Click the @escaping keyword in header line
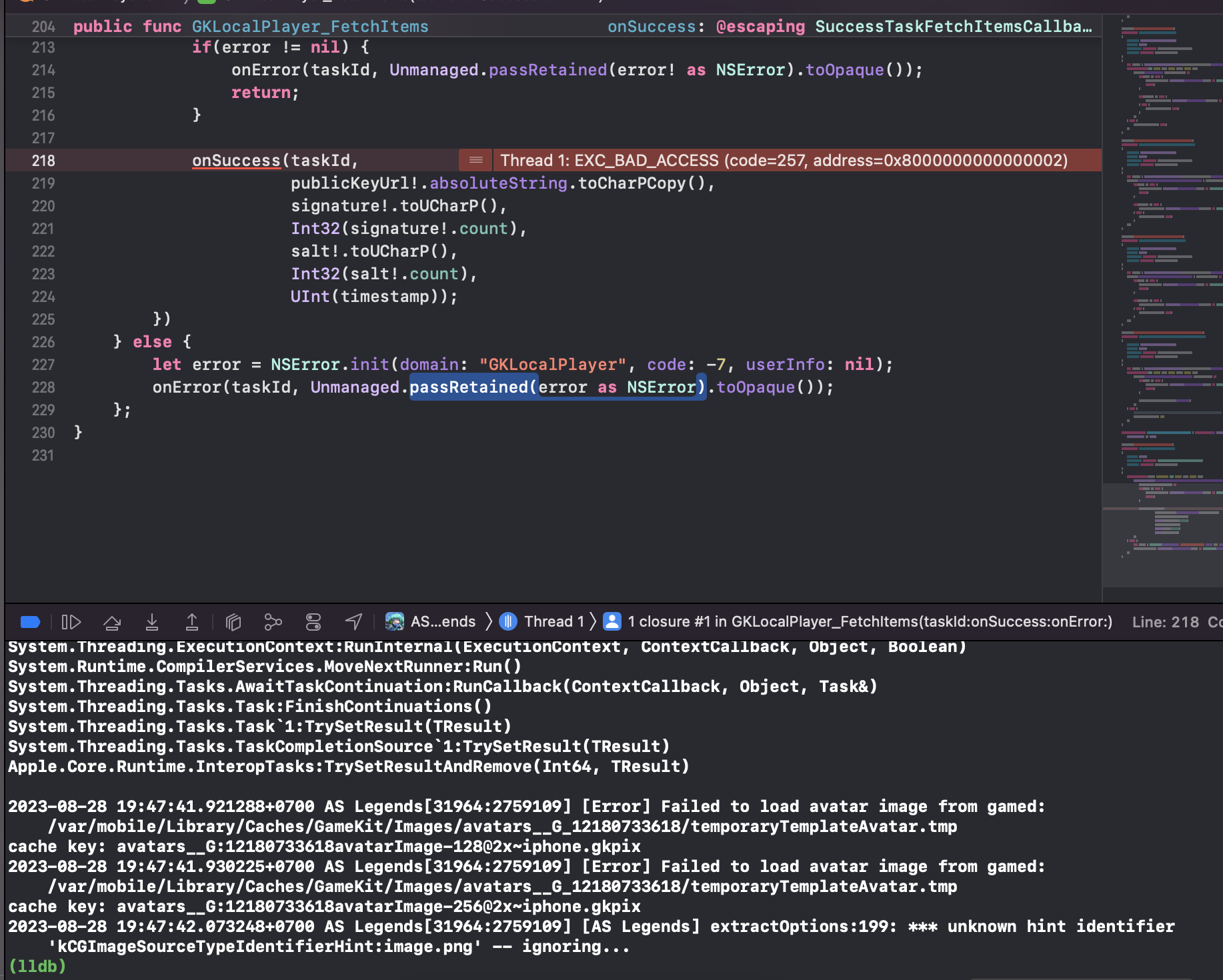 click(760, 27)
